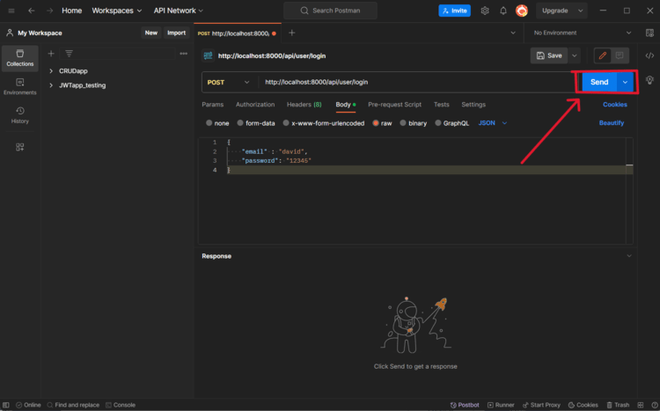Open Trash in the status bar
Screen dimensions: 660x411
(x=617, y=405)
